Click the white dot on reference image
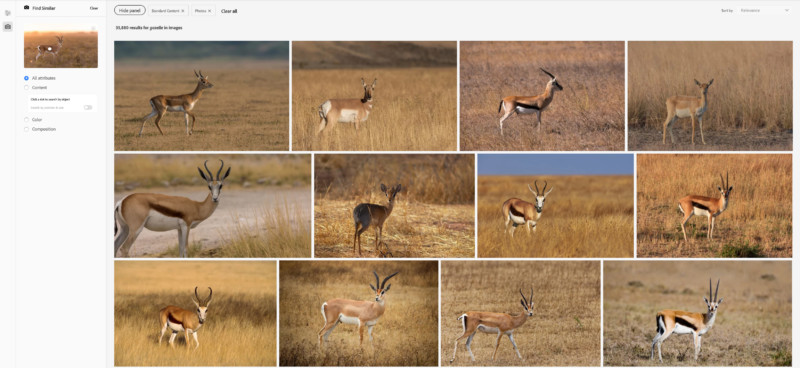Screen dimensions: 800x368 click(50, 49)
